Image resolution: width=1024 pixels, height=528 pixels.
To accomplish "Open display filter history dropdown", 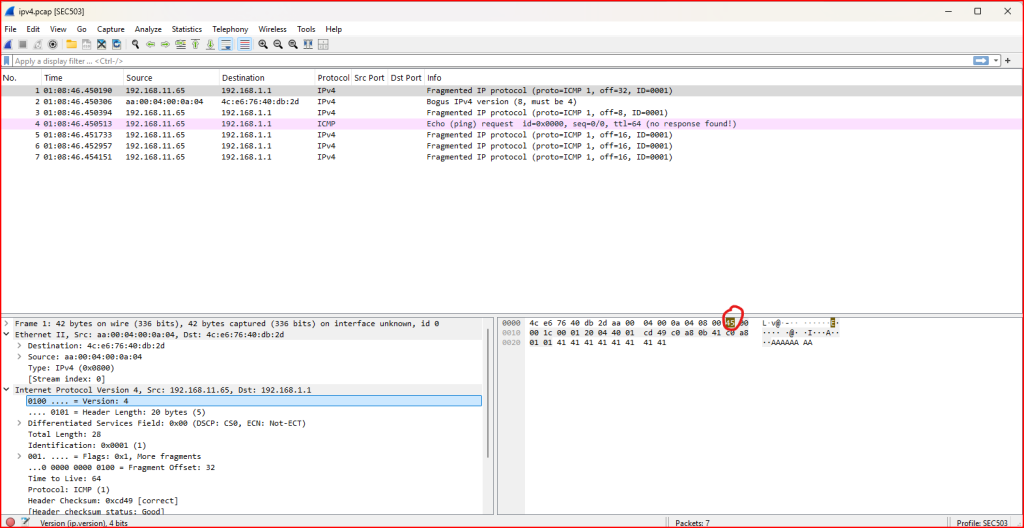I will (996, 61).
